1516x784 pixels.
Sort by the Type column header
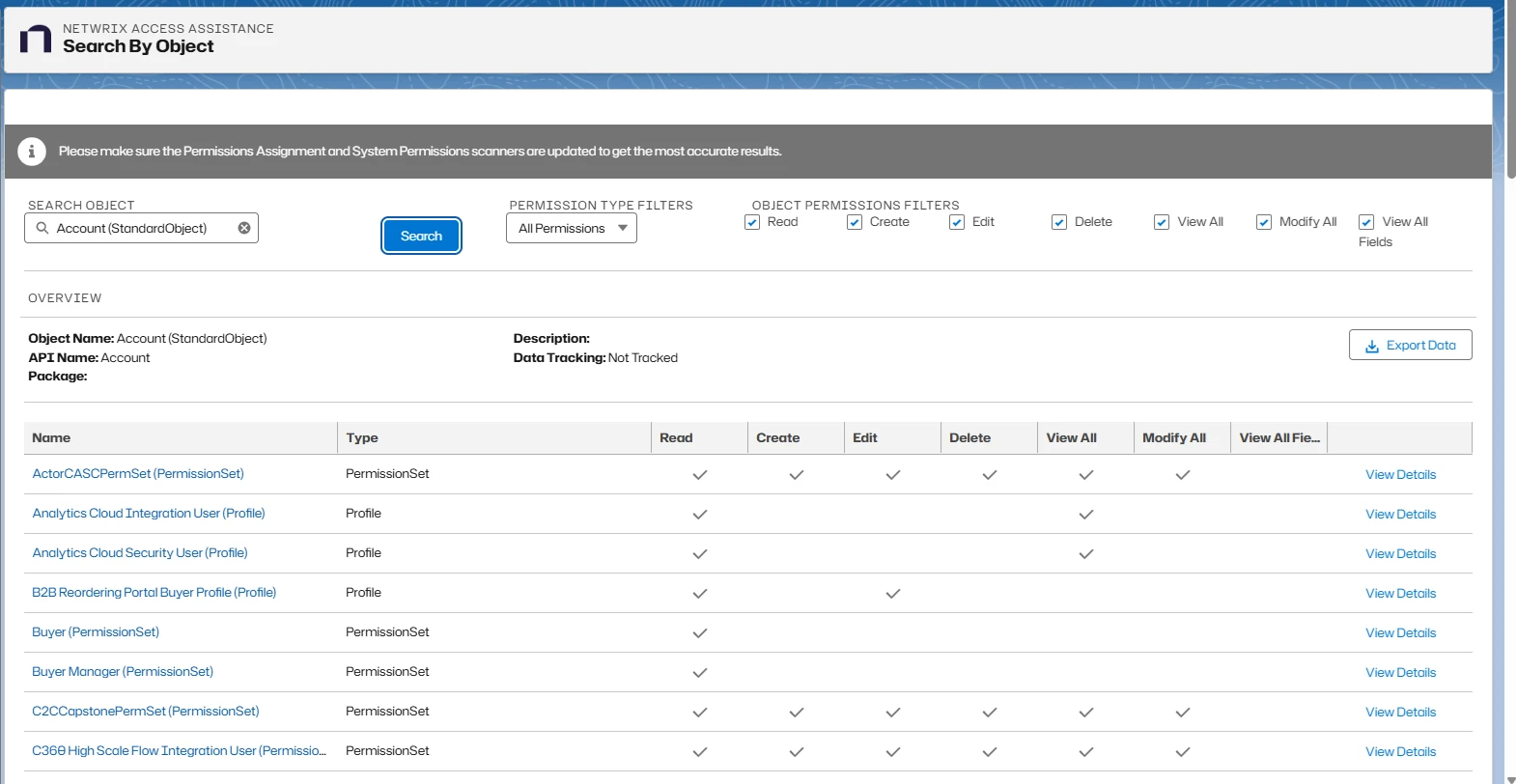point(362,438)
